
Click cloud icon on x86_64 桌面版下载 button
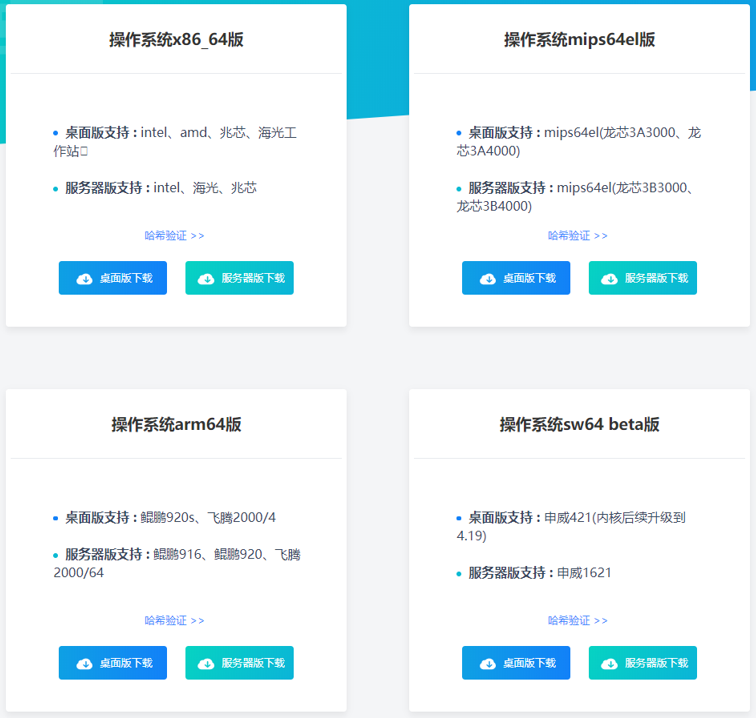[x=85, y=278]
